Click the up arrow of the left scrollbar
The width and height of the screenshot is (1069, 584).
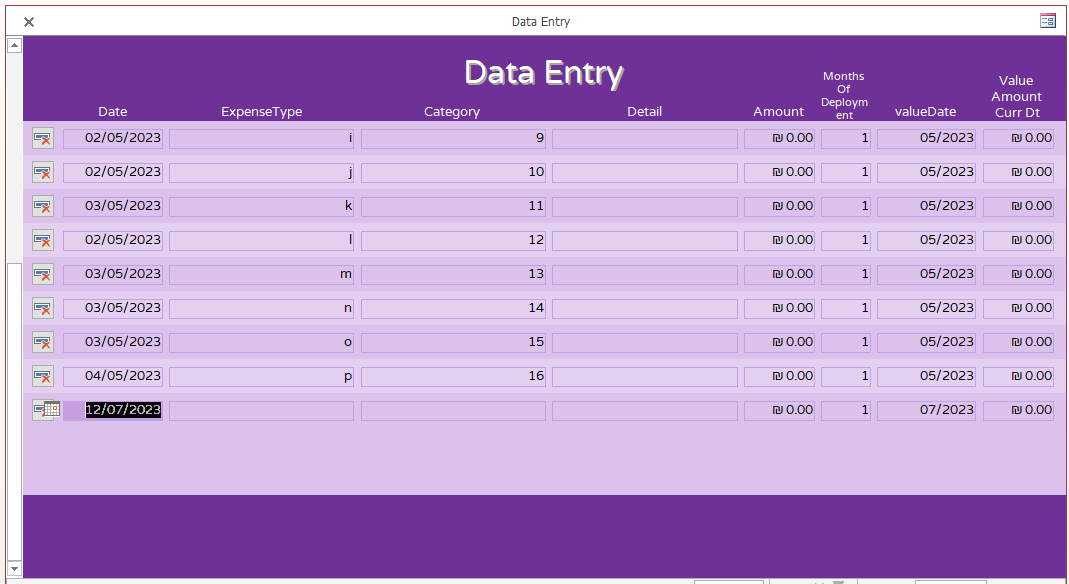point(13,44)
